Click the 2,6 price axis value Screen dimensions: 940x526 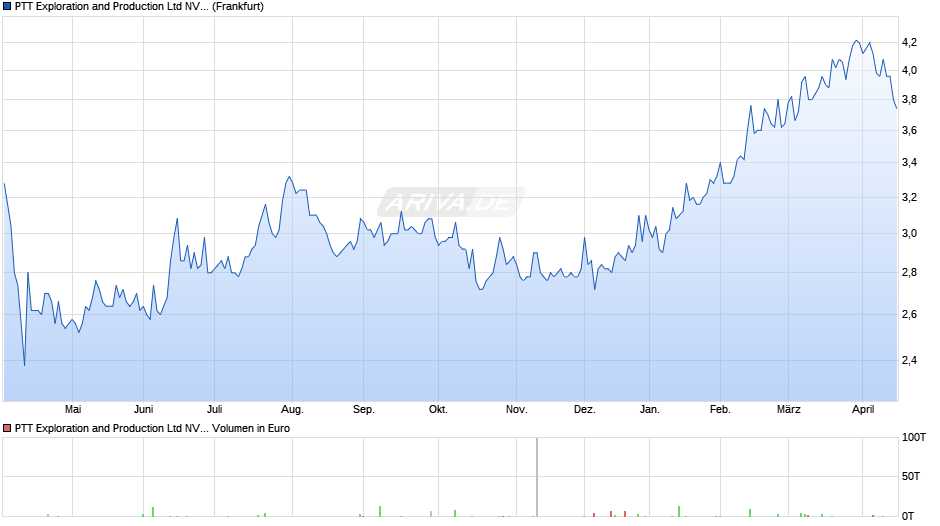click(x=909, y=315)
